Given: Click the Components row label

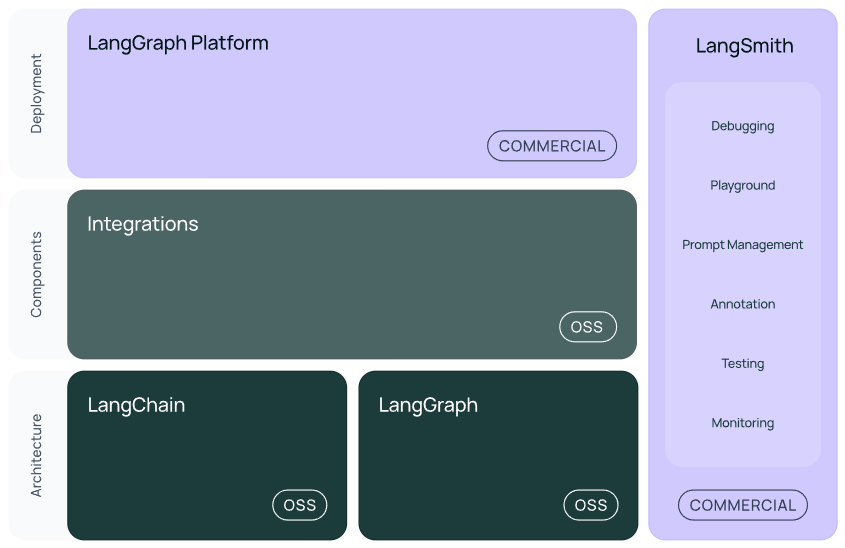Looking at the screenshot, I should click(x=36, y=275).
